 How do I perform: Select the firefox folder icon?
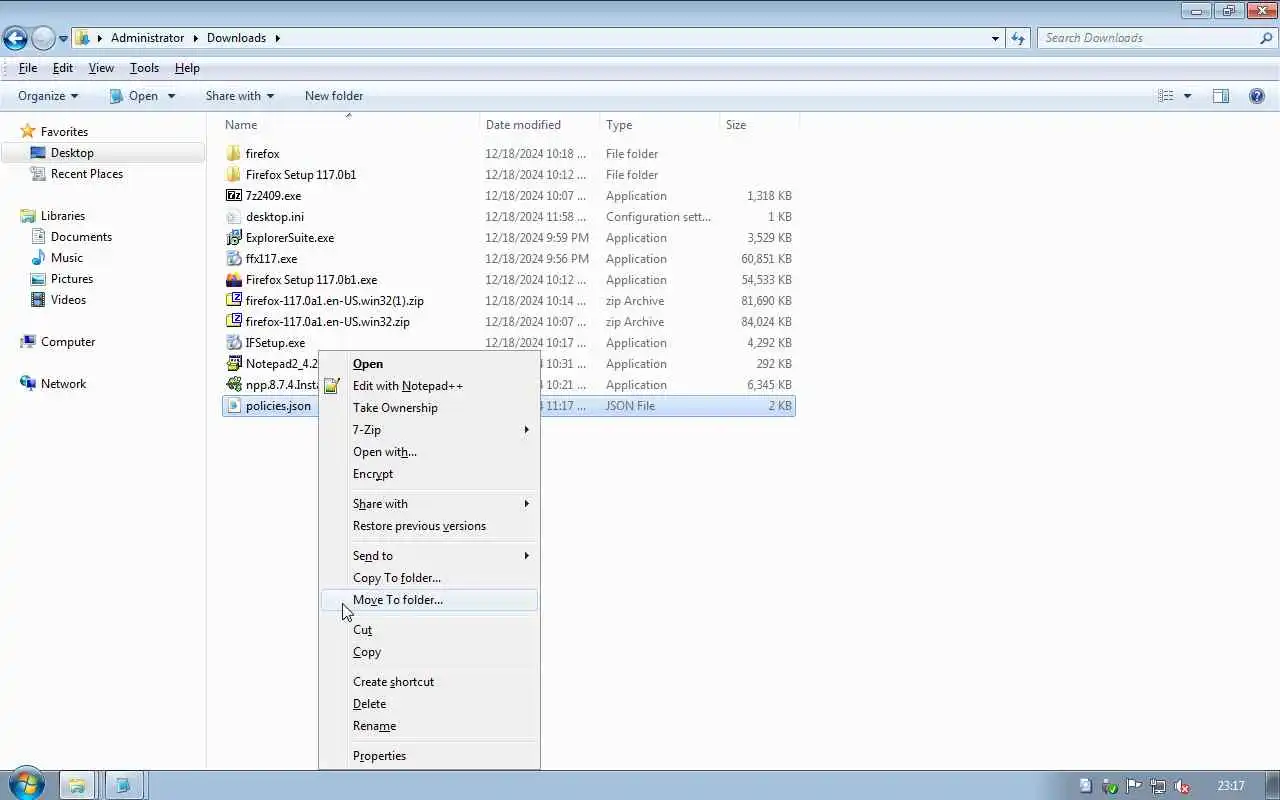(x=234, y=154)
